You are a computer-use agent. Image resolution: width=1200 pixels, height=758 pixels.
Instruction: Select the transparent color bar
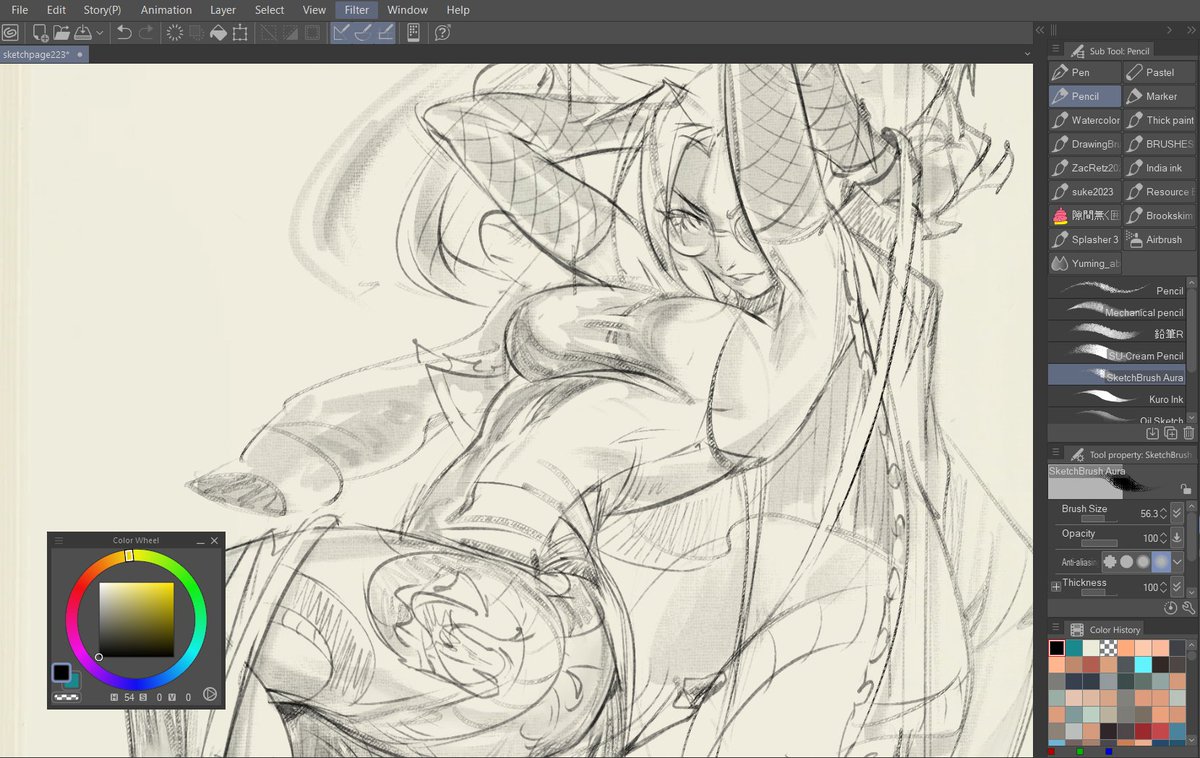(67, 697)
